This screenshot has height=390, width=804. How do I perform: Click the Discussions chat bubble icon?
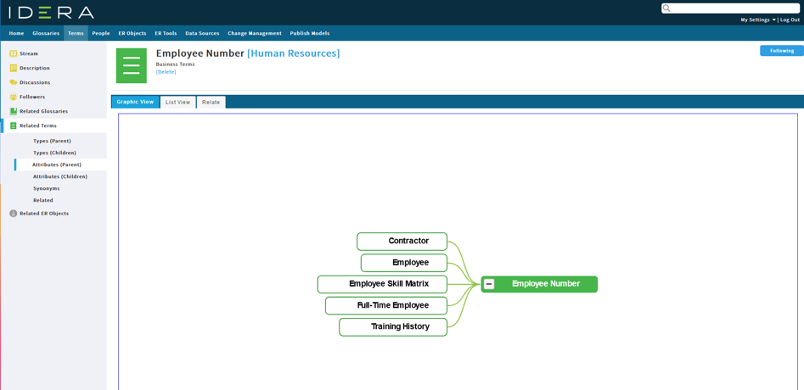click(x=13, y=82)
